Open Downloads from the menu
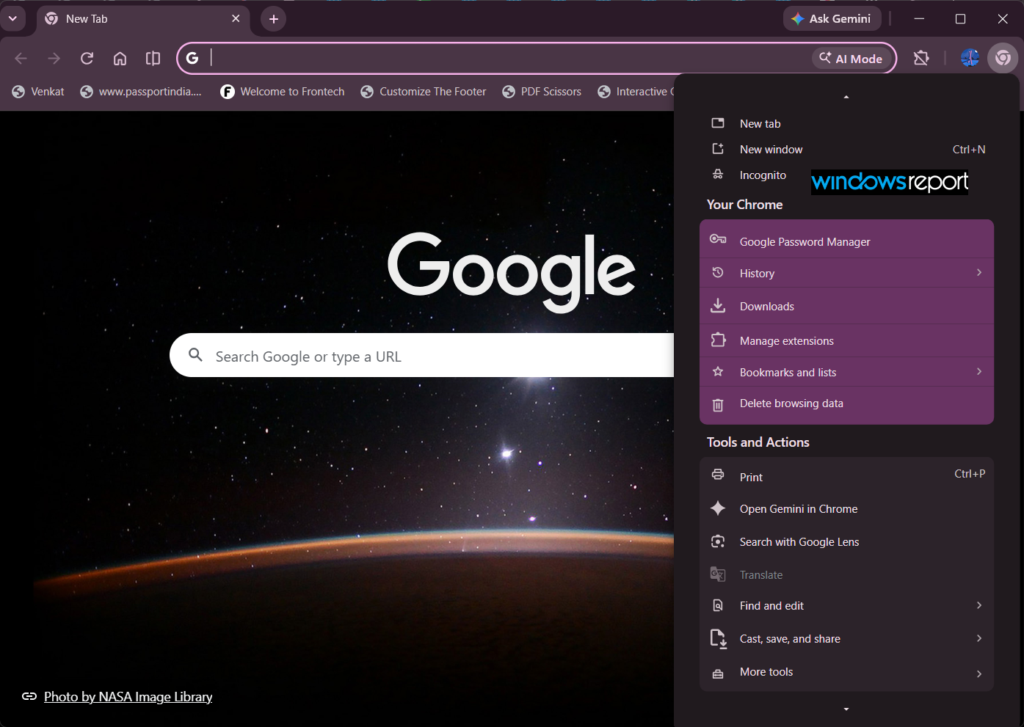 846,306
